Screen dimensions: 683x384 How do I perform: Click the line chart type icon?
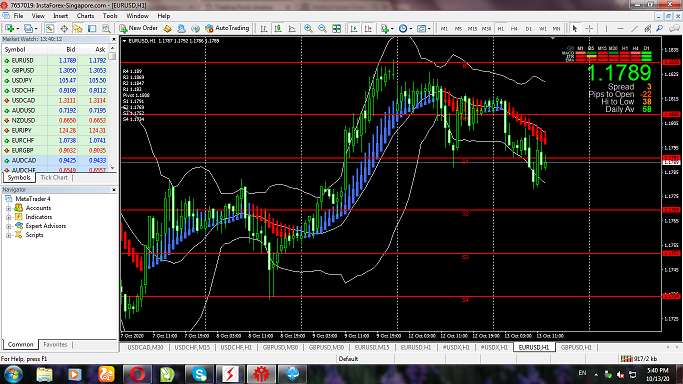[292, 28]
